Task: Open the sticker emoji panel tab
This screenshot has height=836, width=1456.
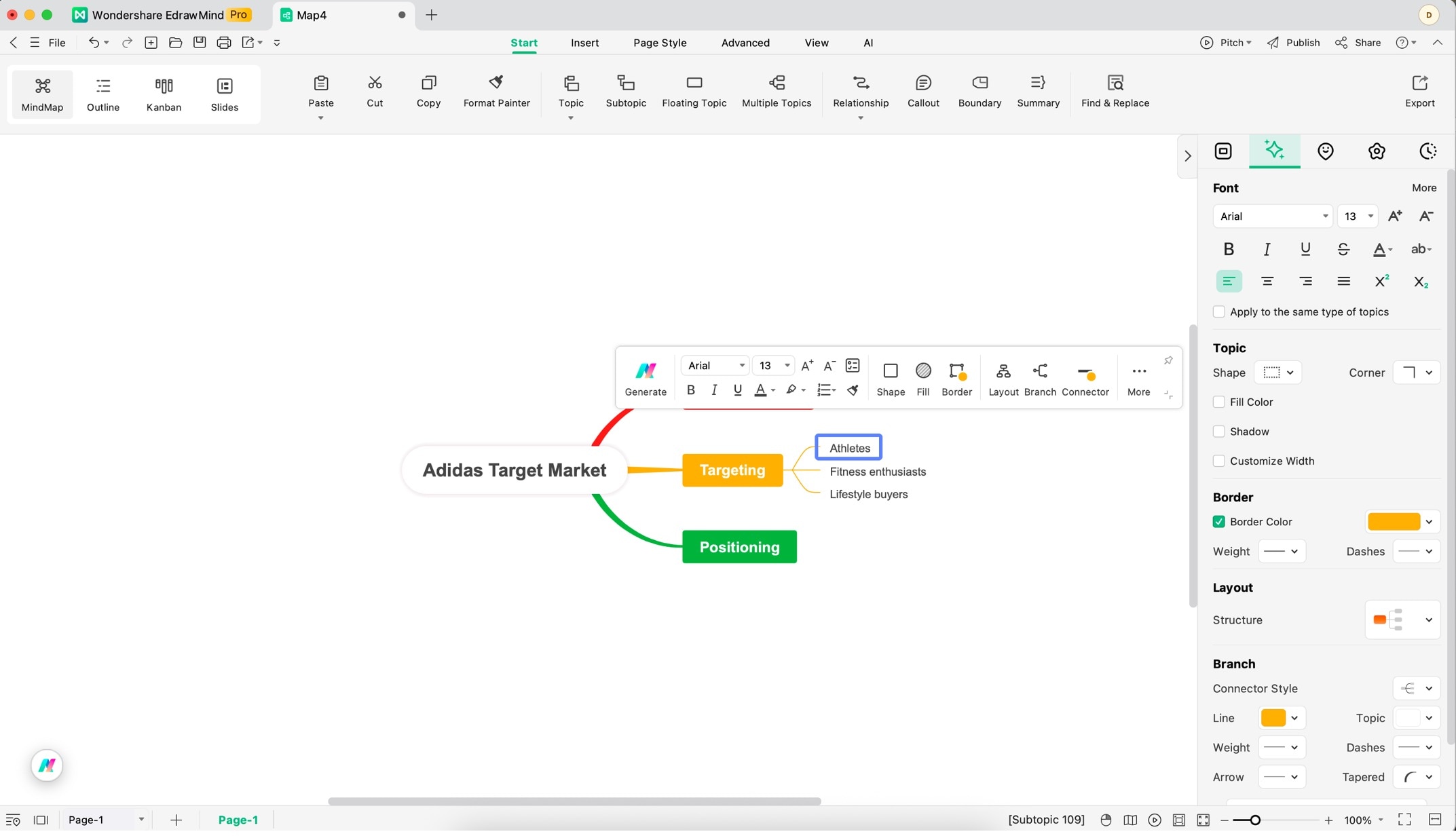Action: click(1325, 151)
